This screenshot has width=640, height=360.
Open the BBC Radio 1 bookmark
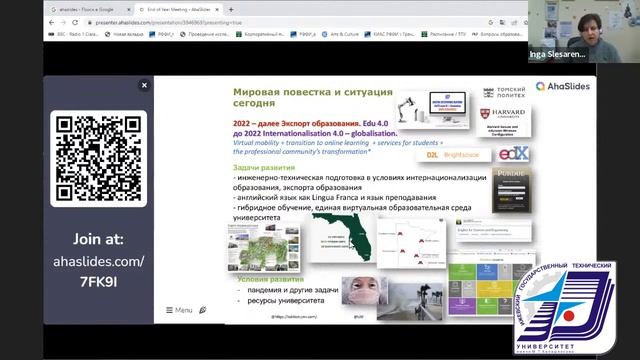click(x=74, y=34)
